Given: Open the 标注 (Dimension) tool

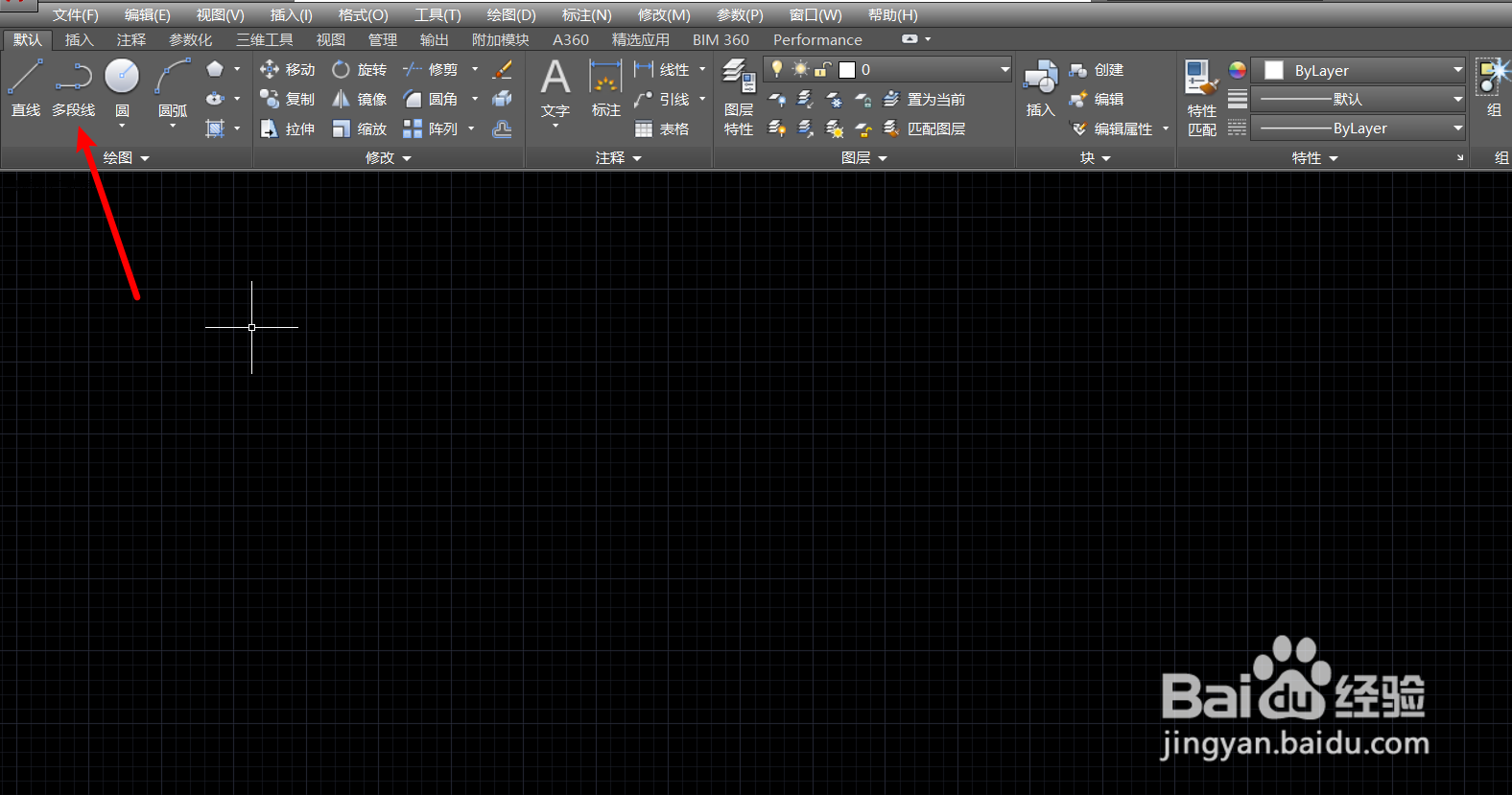Looking at the screenshot, I should (x=605, y=88).
